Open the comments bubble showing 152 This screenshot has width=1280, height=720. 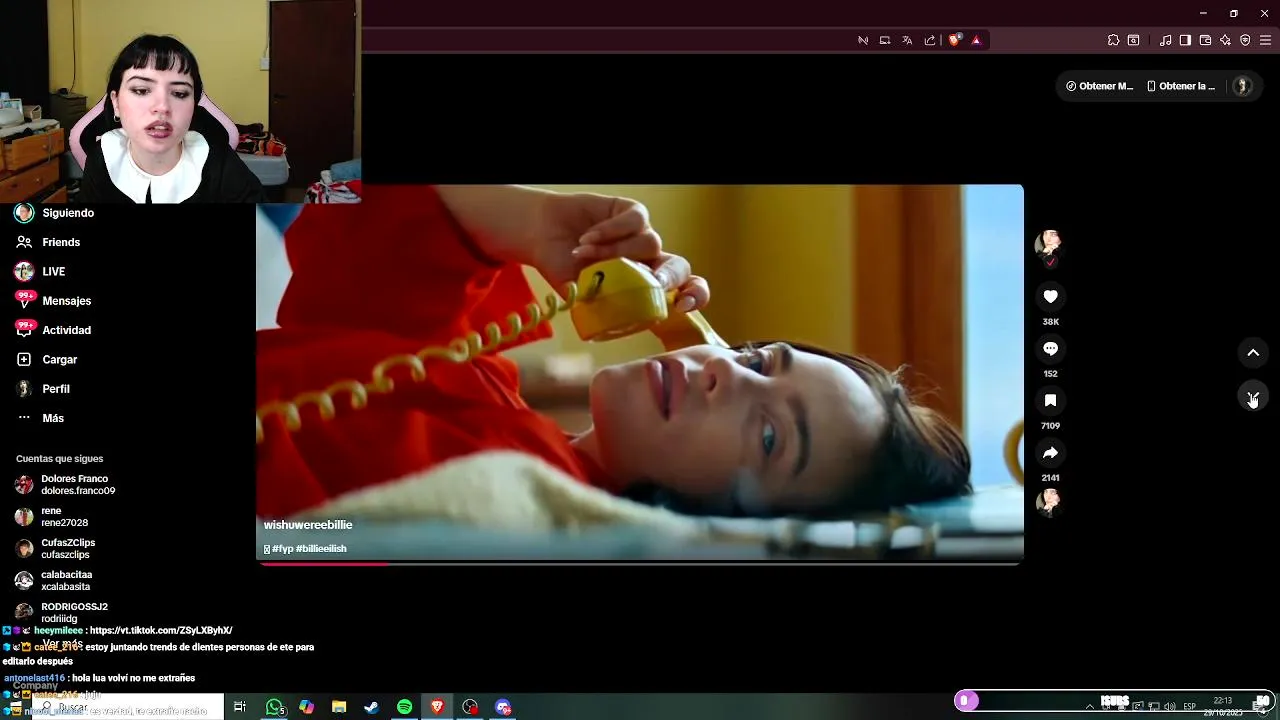coord(1050,348)
